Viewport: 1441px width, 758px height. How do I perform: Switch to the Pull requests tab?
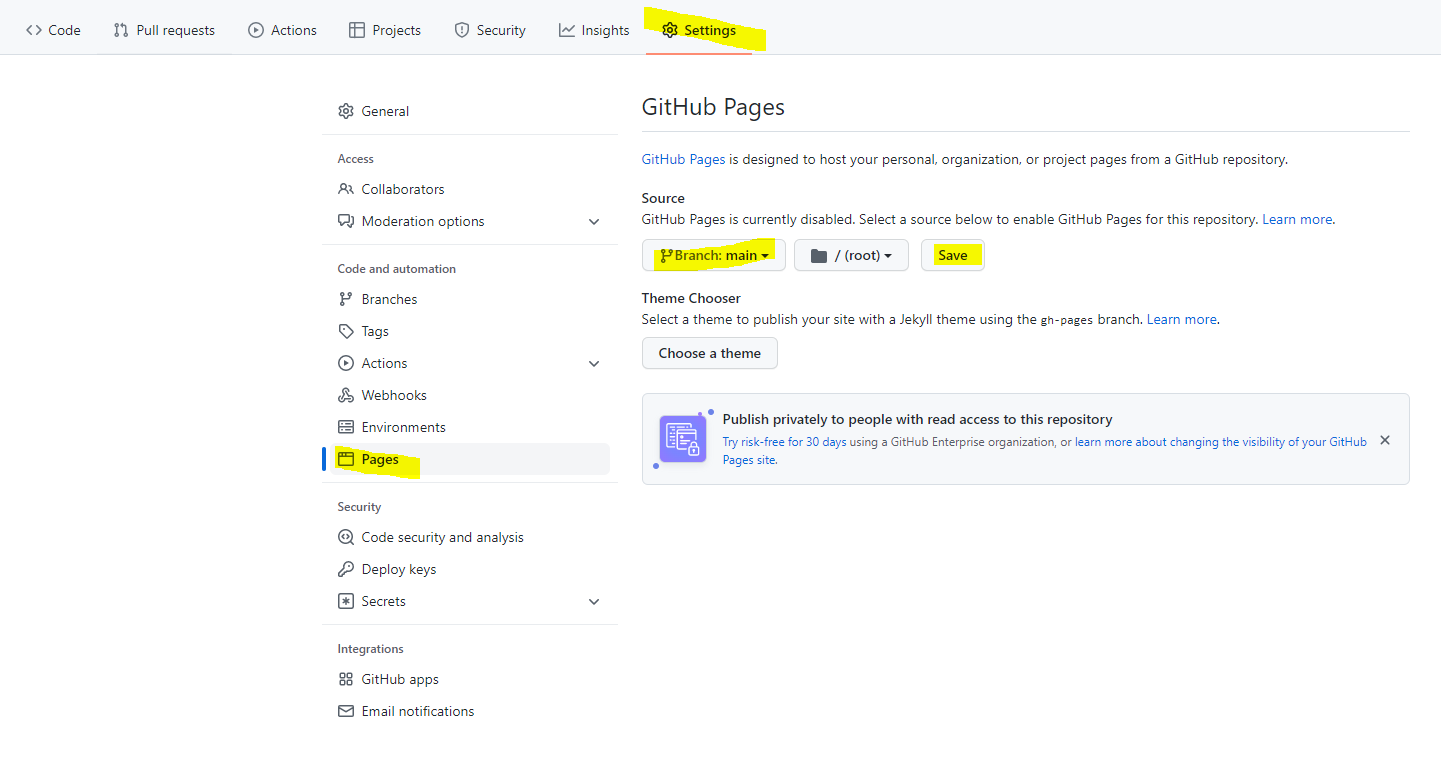coord(164,30)
